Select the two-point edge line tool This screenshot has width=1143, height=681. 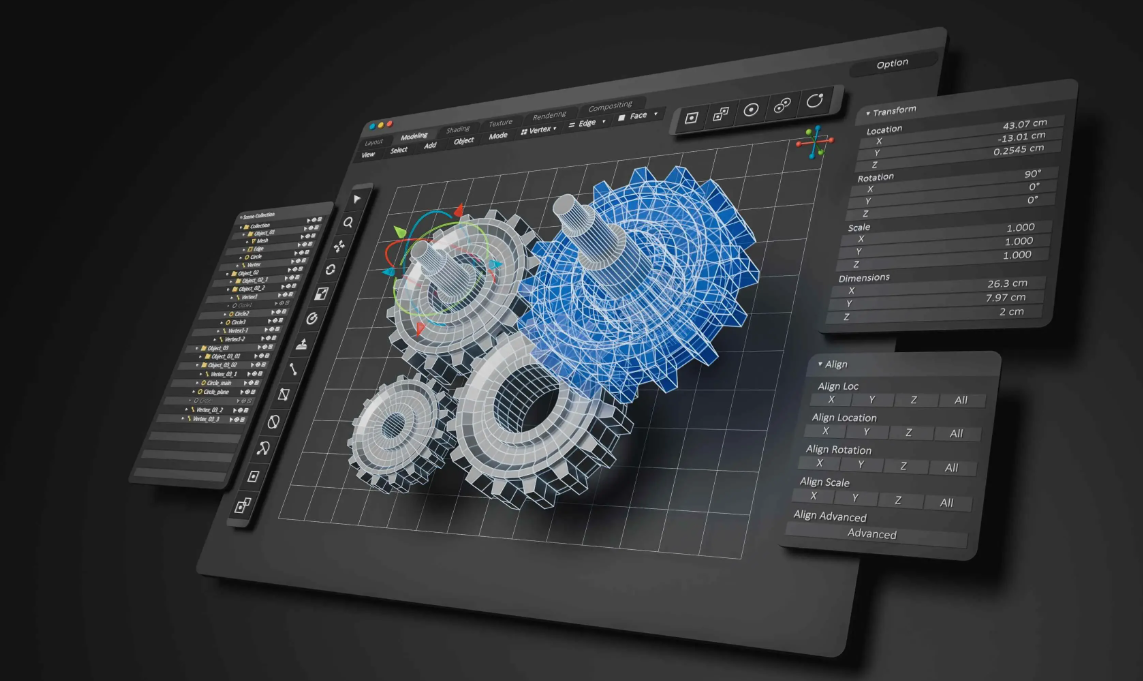[x=294, y=369]
